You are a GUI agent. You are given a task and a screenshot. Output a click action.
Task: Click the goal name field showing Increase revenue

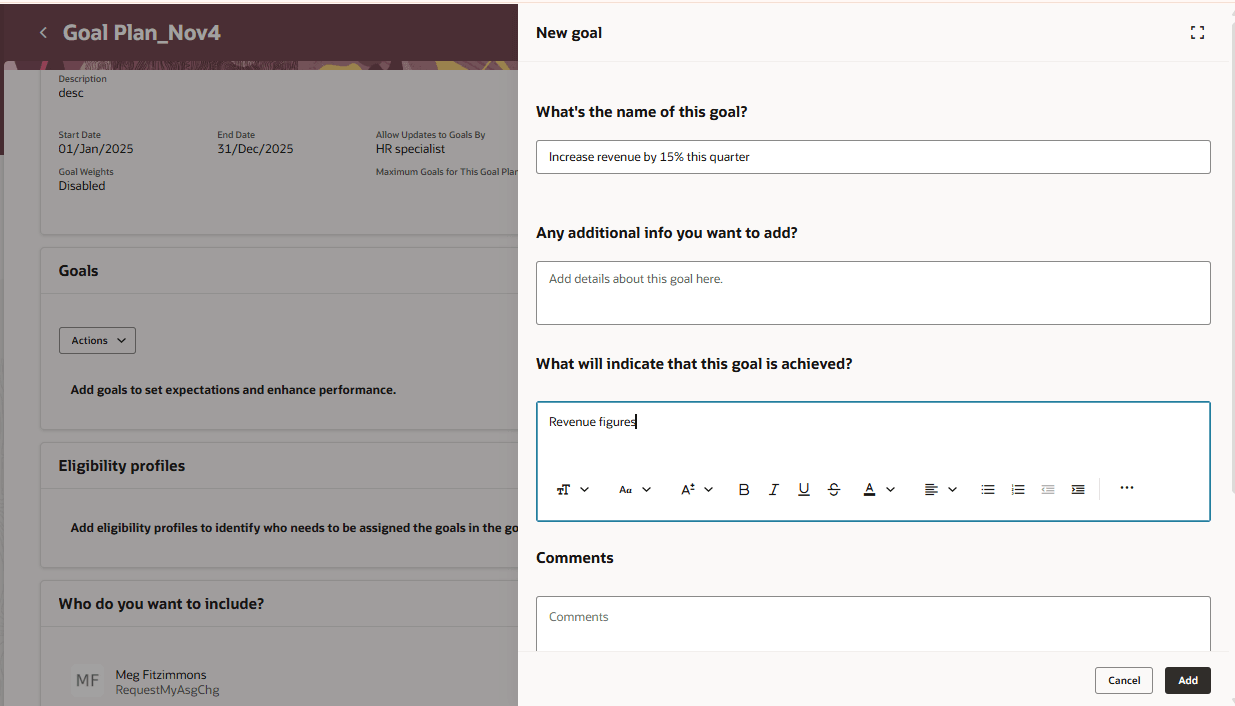coord(873,157)
